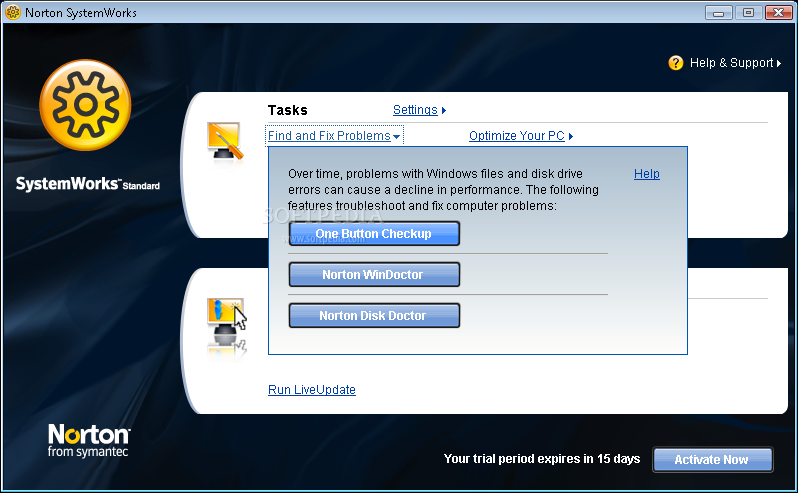Click the SystemWorks gear logo icon

(x=85, y=105)
